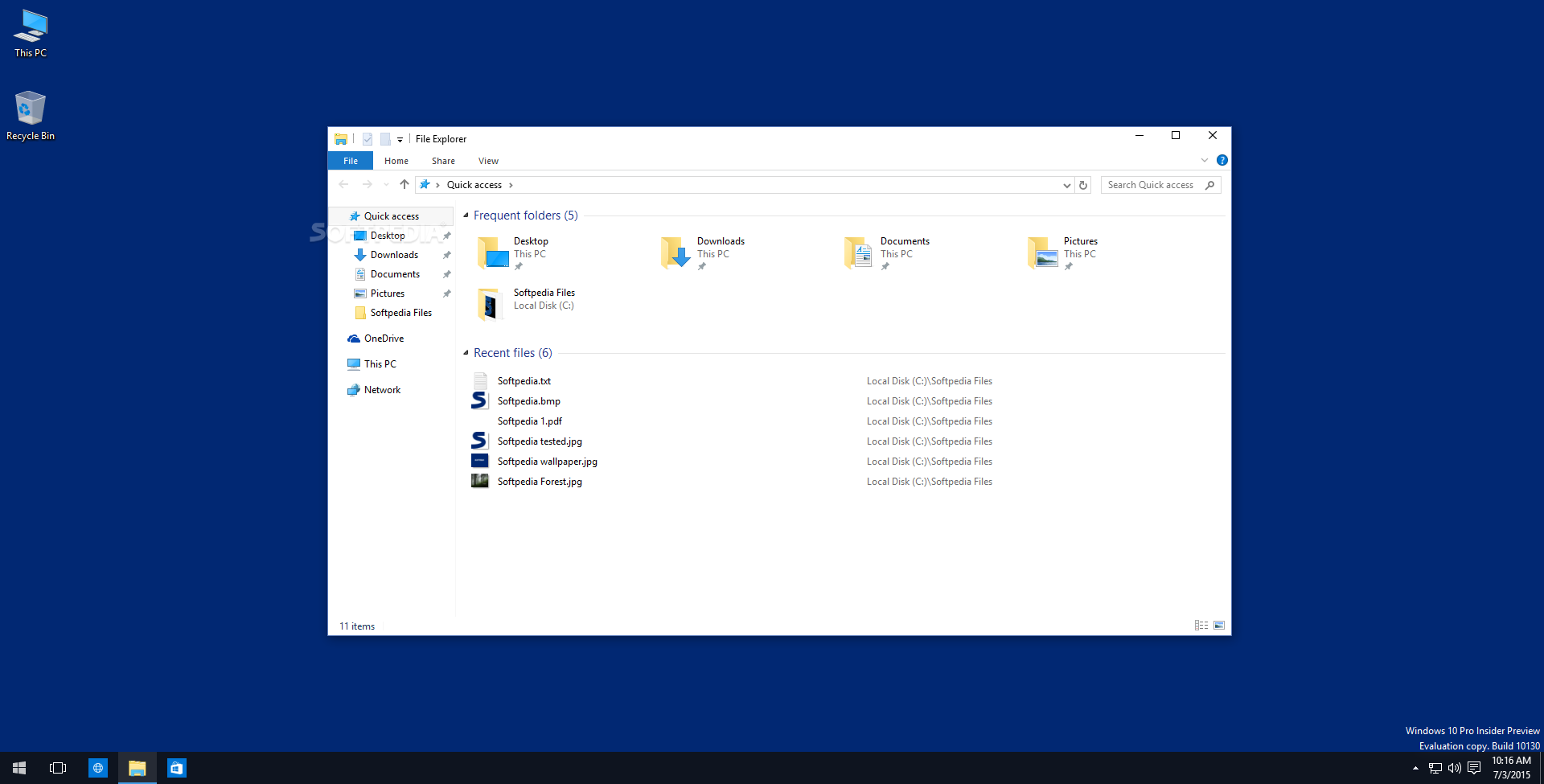This screenshot has height=784, width=1544.
Task: Open the network tray icon
Action: click(x=1435, y=768)
